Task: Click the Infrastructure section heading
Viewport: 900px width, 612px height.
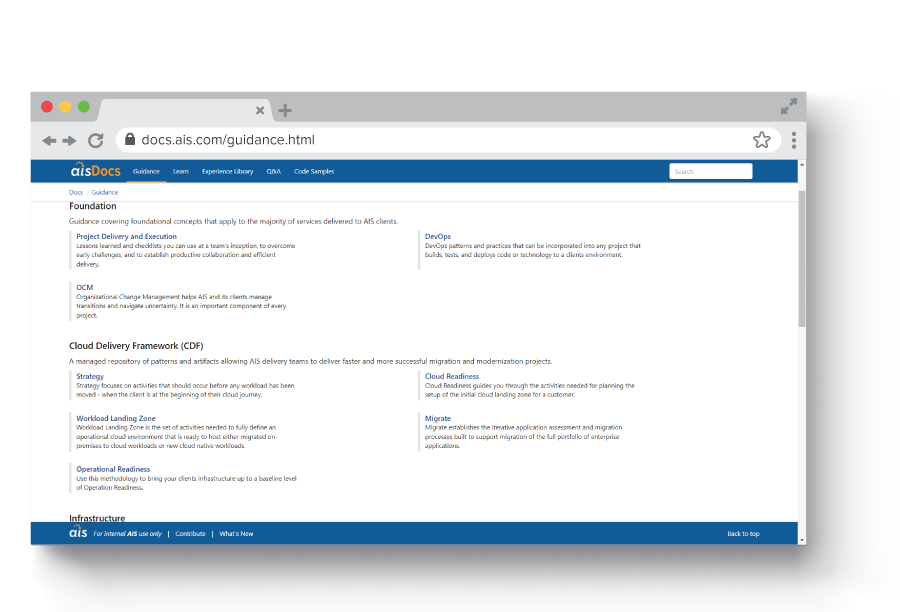Action: tap(97, 518)
